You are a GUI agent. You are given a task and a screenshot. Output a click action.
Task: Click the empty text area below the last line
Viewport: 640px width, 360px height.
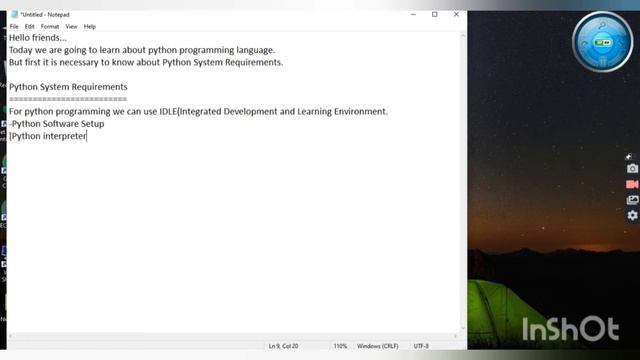[x=233, y=237]
